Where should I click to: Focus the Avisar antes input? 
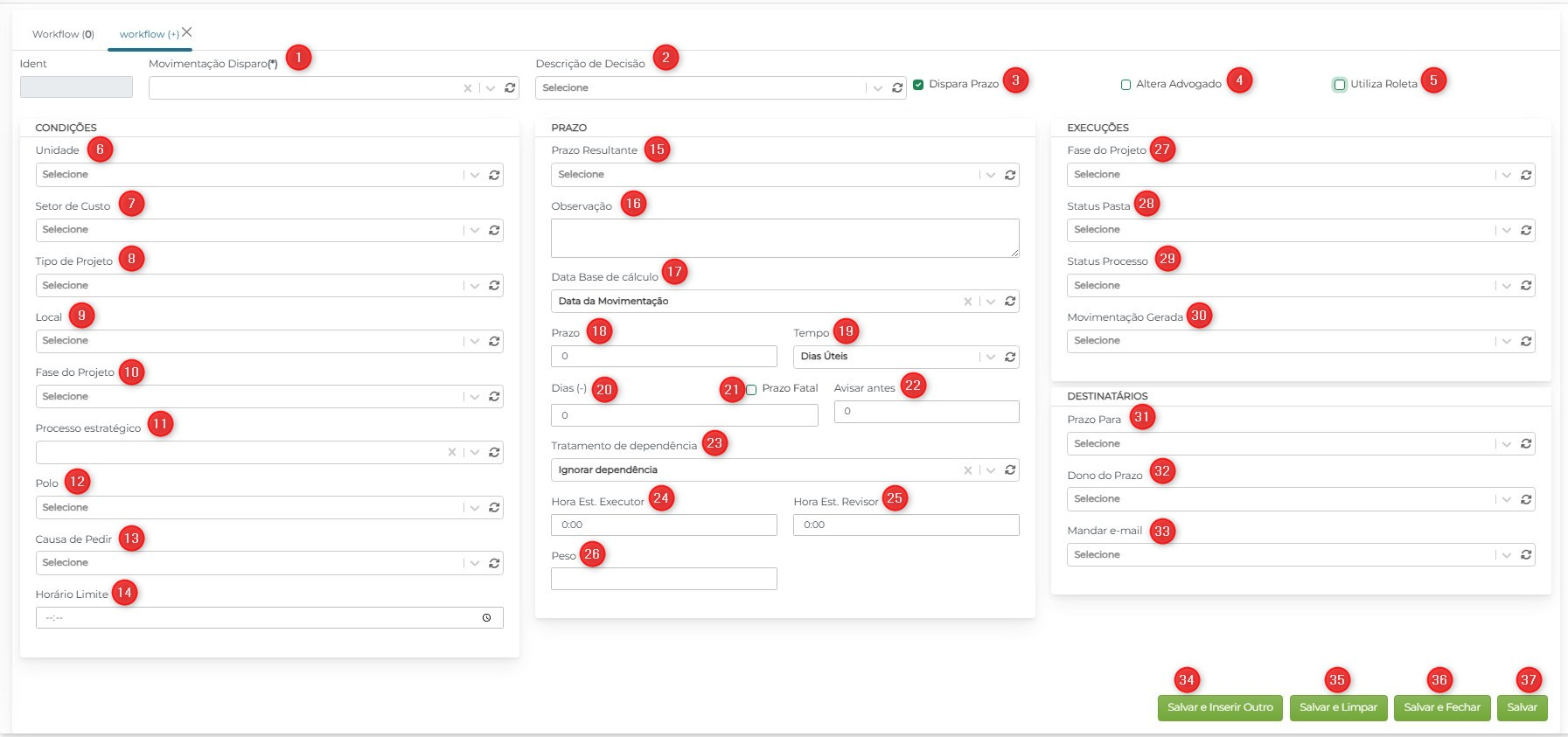(927, 412)
